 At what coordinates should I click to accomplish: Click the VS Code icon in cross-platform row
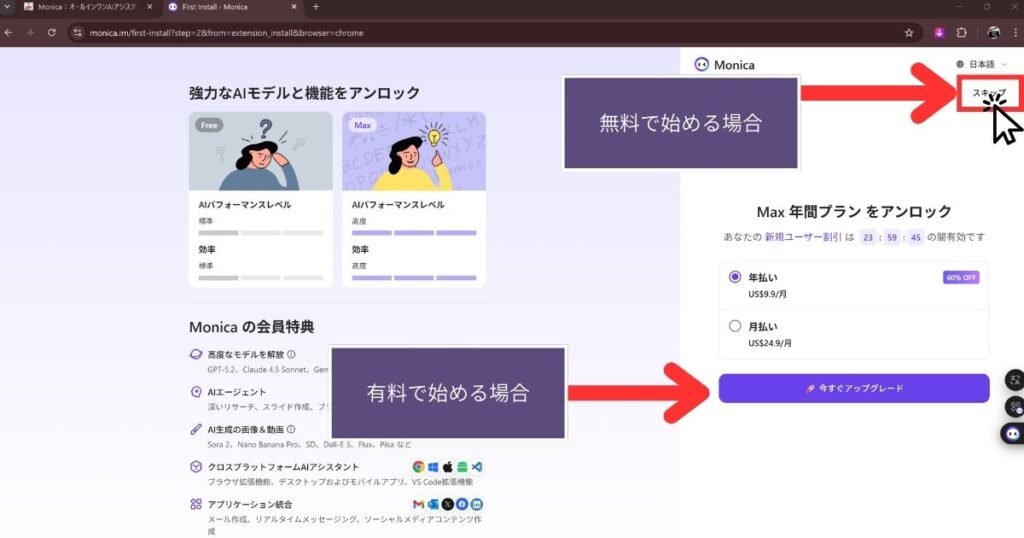pyautogui.click(x=477, y=467)
